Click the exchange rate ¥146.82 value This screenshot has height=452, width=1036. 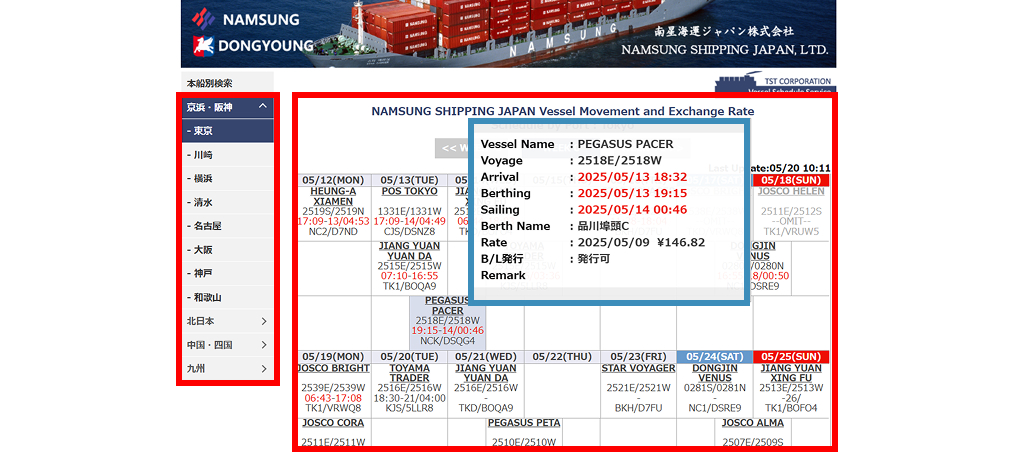coord(681,243)
